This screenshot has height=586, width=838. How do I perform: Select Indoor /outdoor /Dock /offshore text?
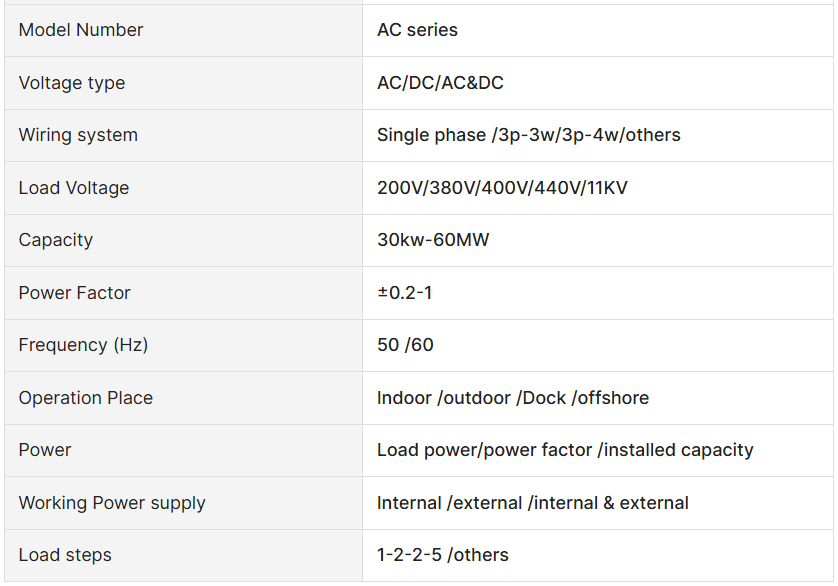[513, 398]
